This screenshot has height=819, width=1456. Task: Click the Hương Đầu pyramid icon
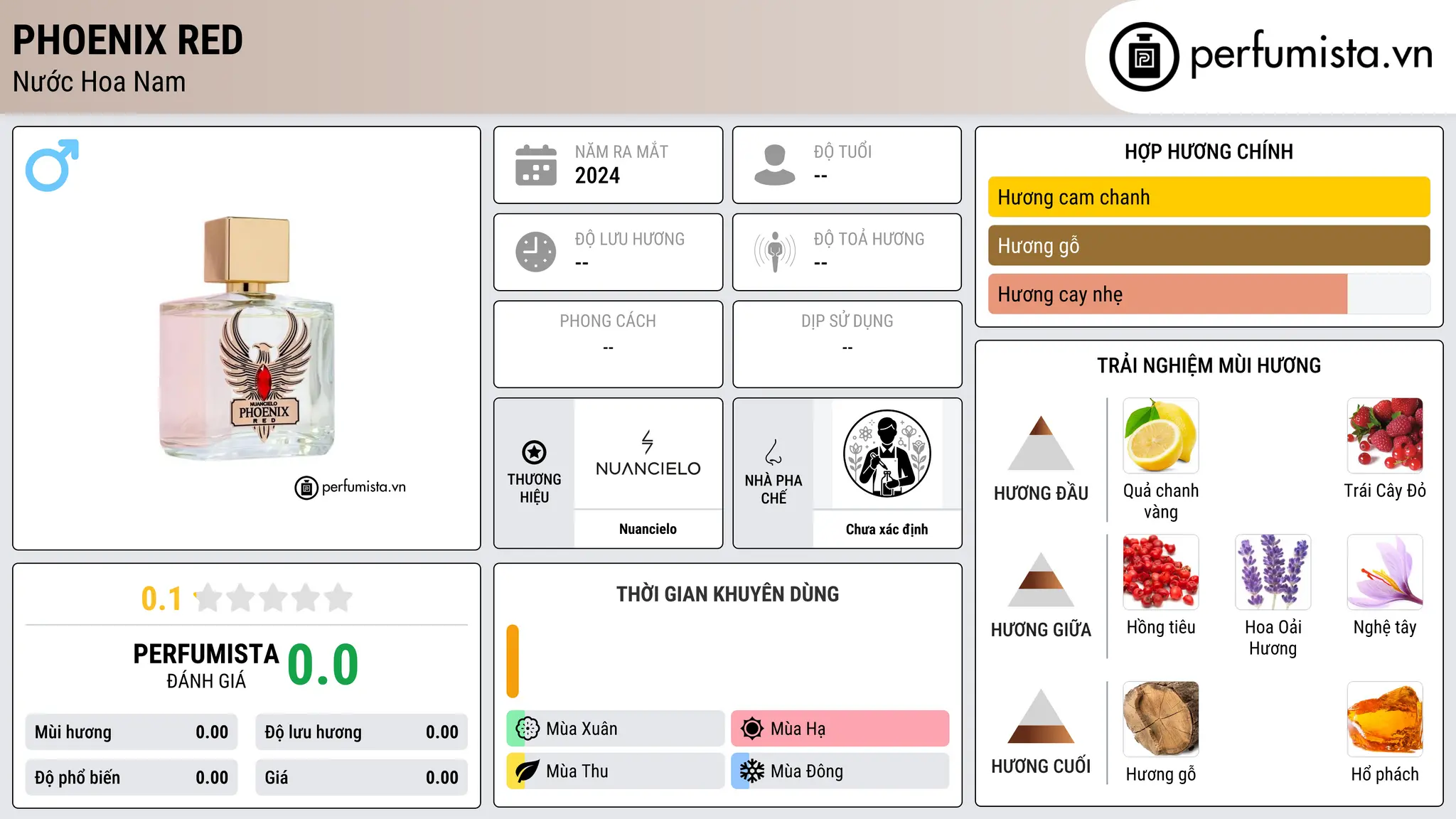click(1041, 443)
